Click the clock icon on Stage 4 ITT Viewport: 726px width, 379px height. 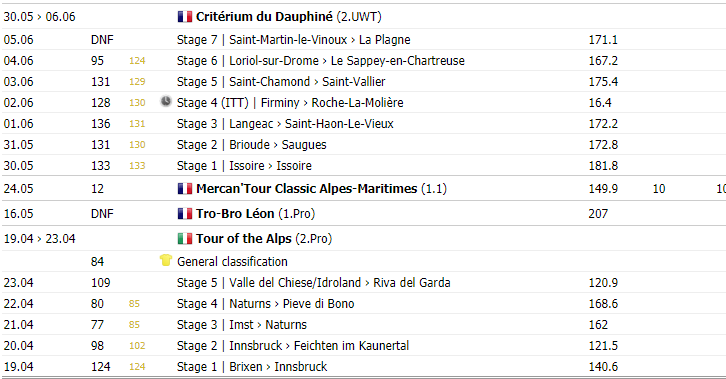click(166, 101)
